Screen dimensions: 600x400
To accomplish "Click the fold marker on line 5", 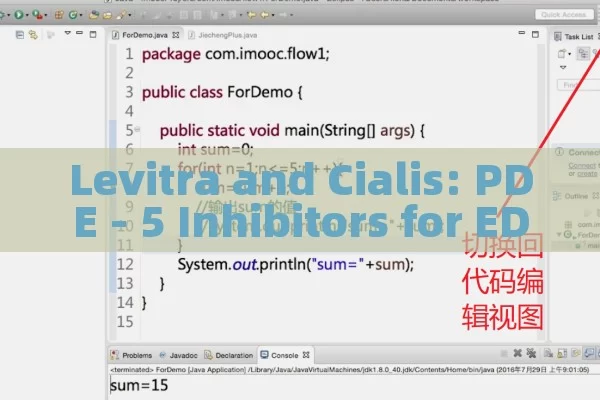I will tap(137, 129).
